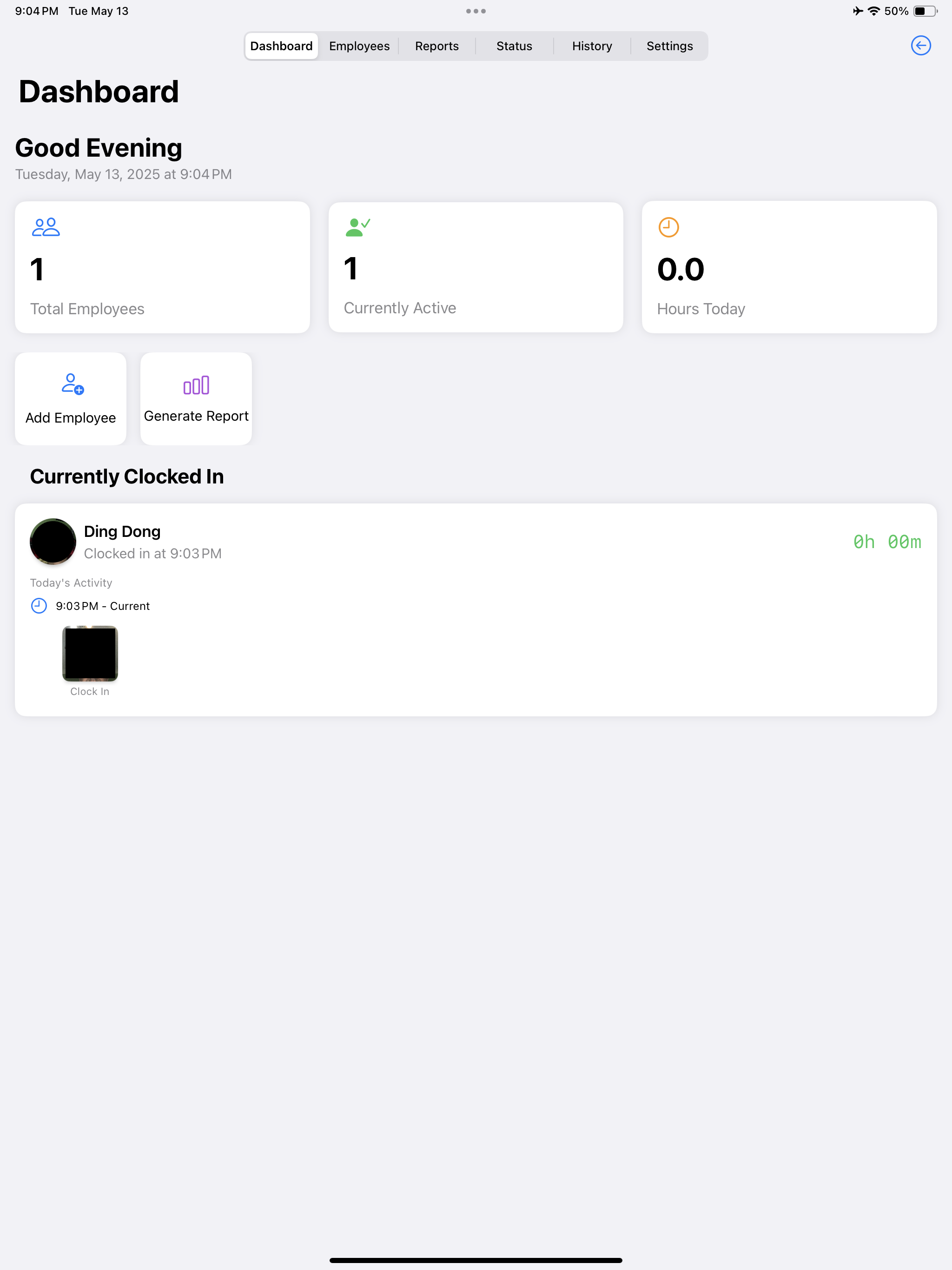Click the orange Hours Today clock icon
The image size is (952, 1270).
(668, 227)
